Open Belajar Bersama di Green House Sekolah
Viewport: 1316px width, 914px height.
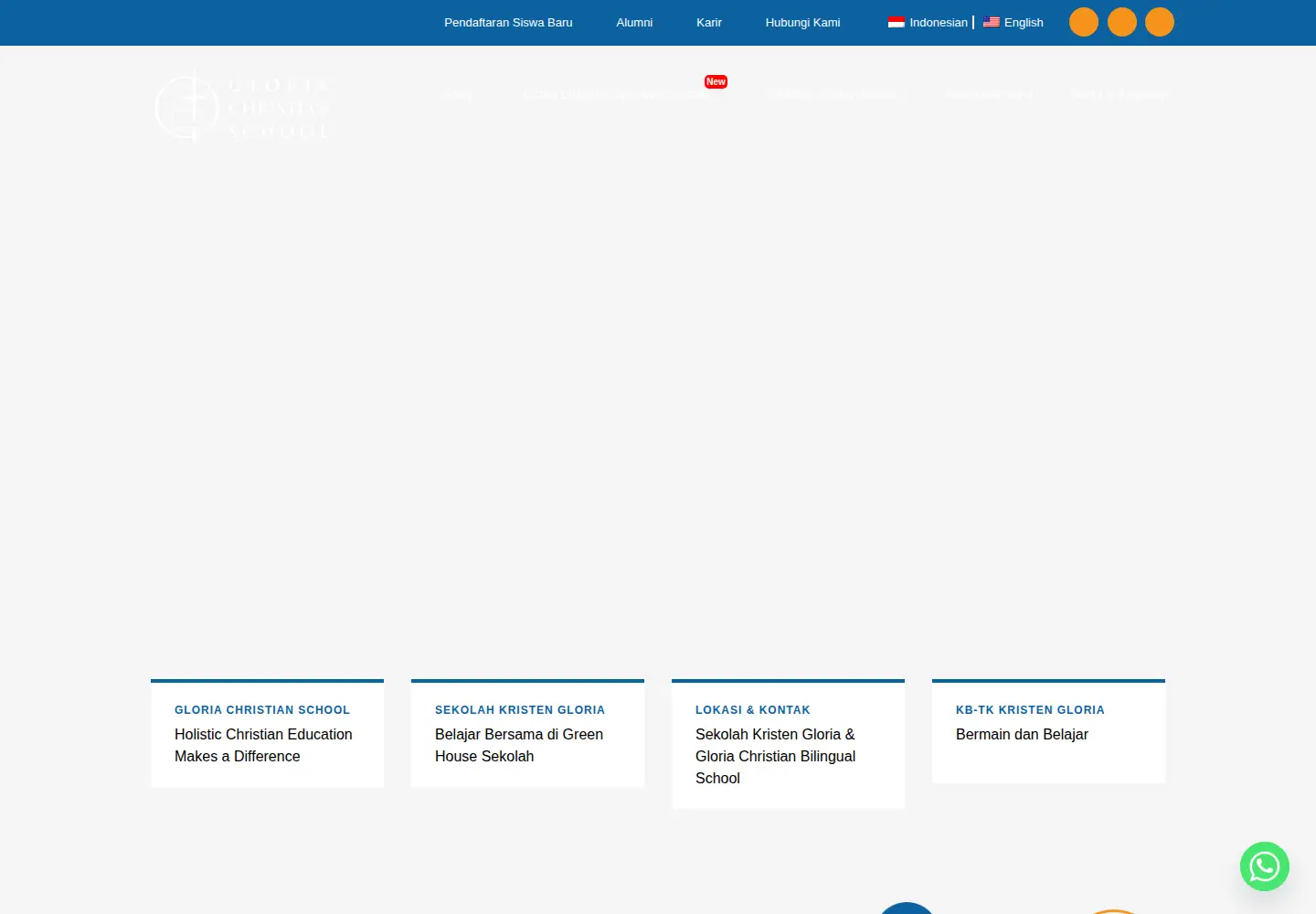[x=519, y=745]
